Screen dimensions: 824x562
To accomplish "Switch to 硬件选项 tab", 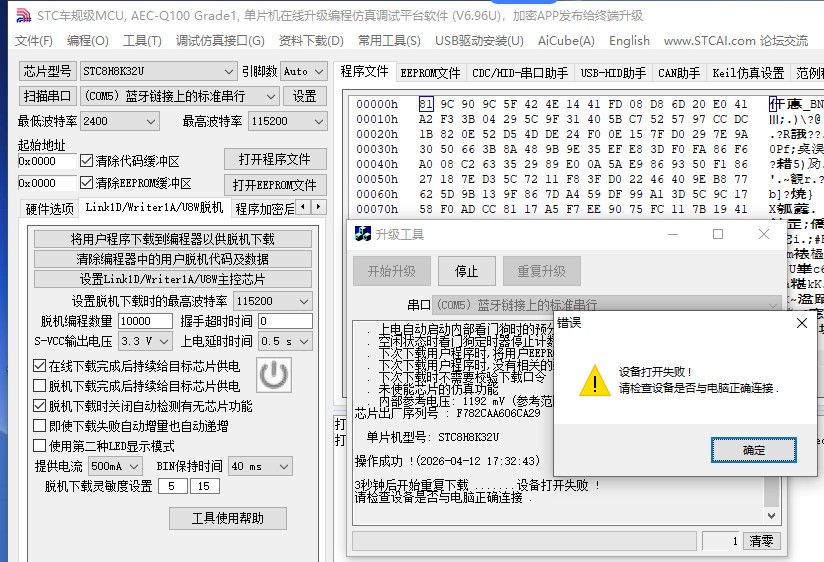I will [49, 209].
